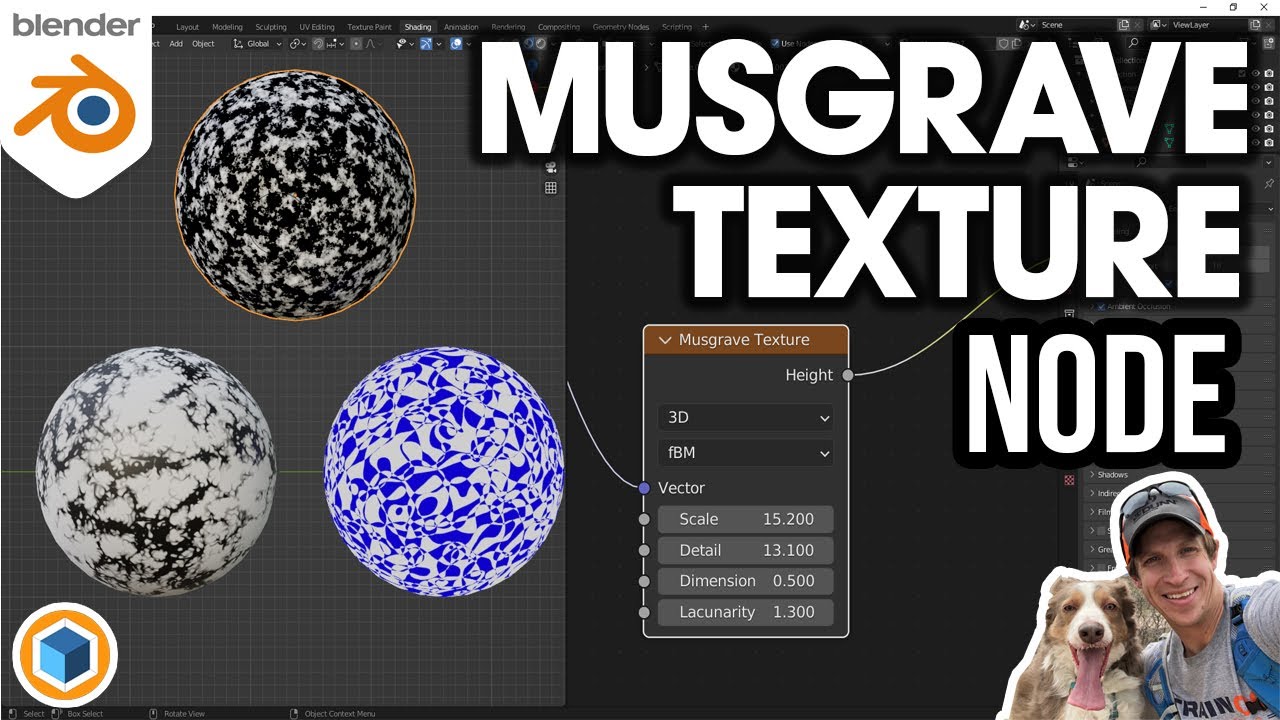Browse scenes with the Scene icon dropdown
The height and width of the screenshot is (720, 1280).
(x=1027, y=24)
